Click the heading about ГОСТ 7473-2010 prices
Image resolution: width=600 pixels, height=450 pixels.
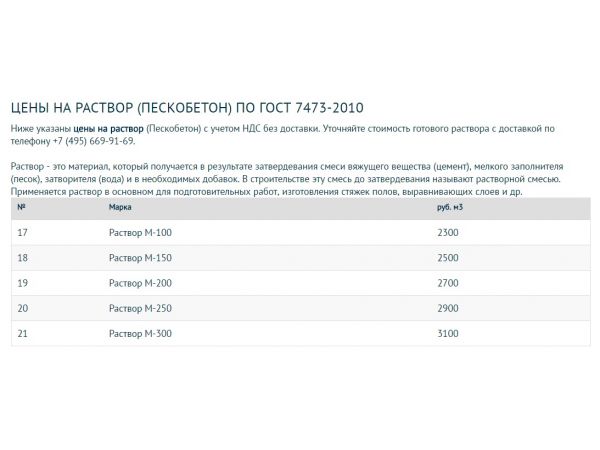(x=187, y=107)
